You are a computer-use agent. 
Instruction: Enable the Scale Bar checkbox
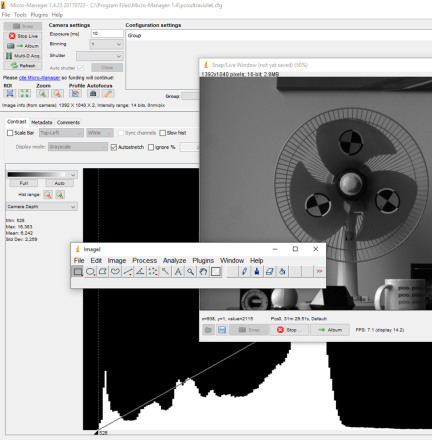coord(10,133)
